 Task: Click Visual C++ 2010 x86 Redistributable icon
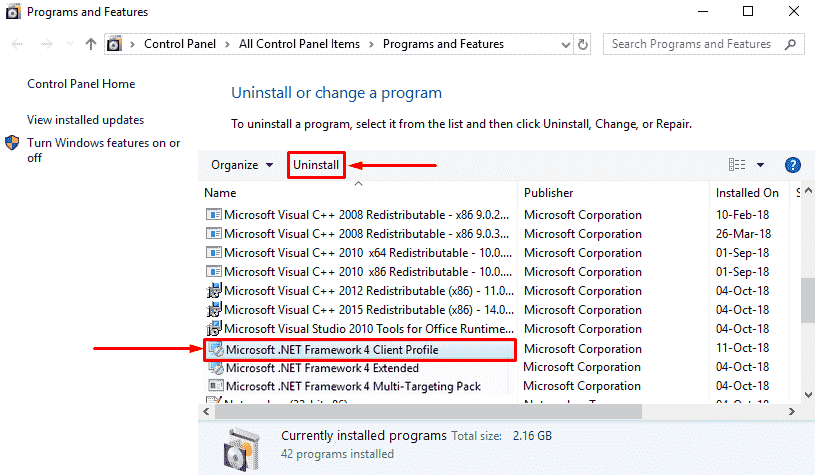(214, 271)
